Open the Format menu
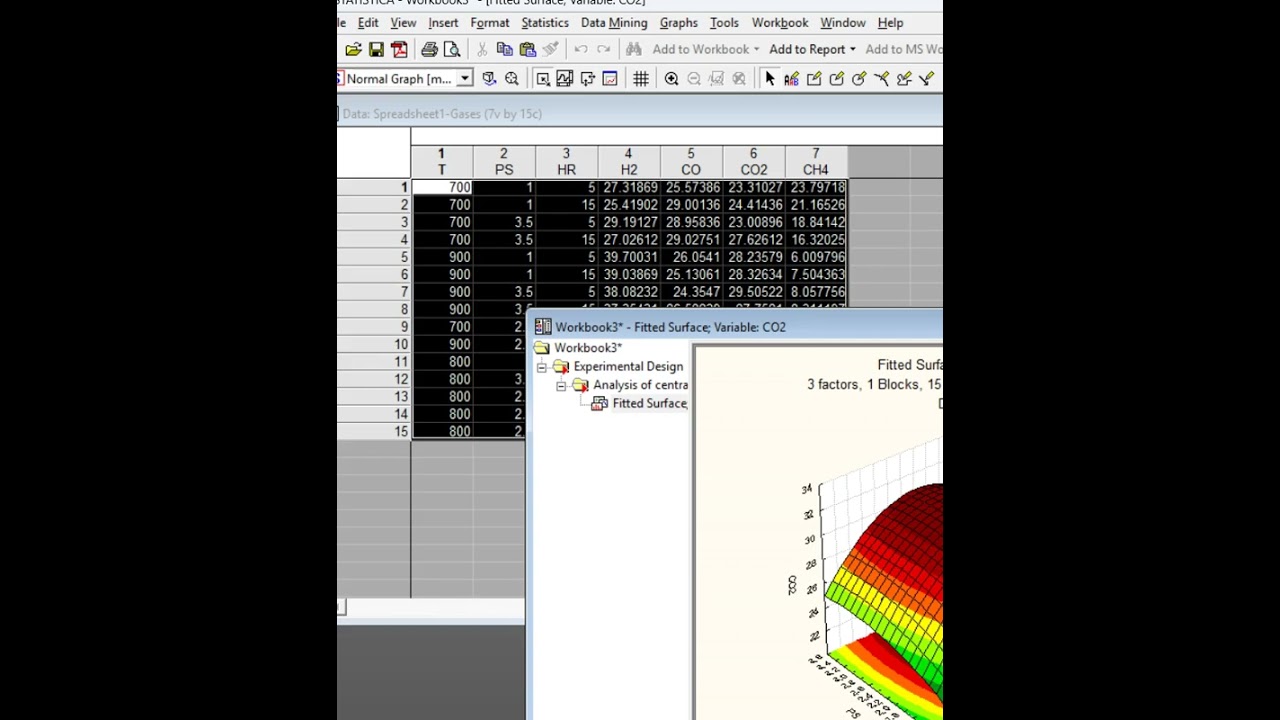Image resolution: width=1280 pixels, height=720 pixels. coord(489,23)
